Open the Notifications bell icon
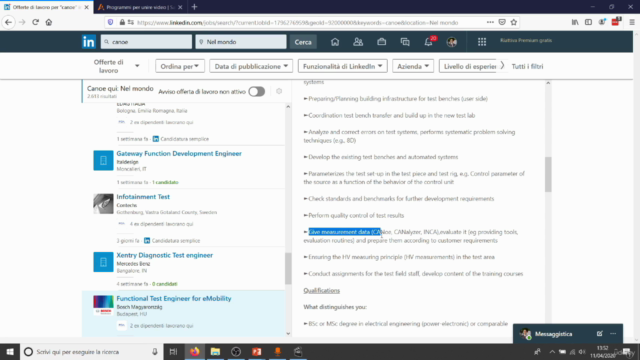The height and width of the screenshot is (360, 640). click(429, 42)
